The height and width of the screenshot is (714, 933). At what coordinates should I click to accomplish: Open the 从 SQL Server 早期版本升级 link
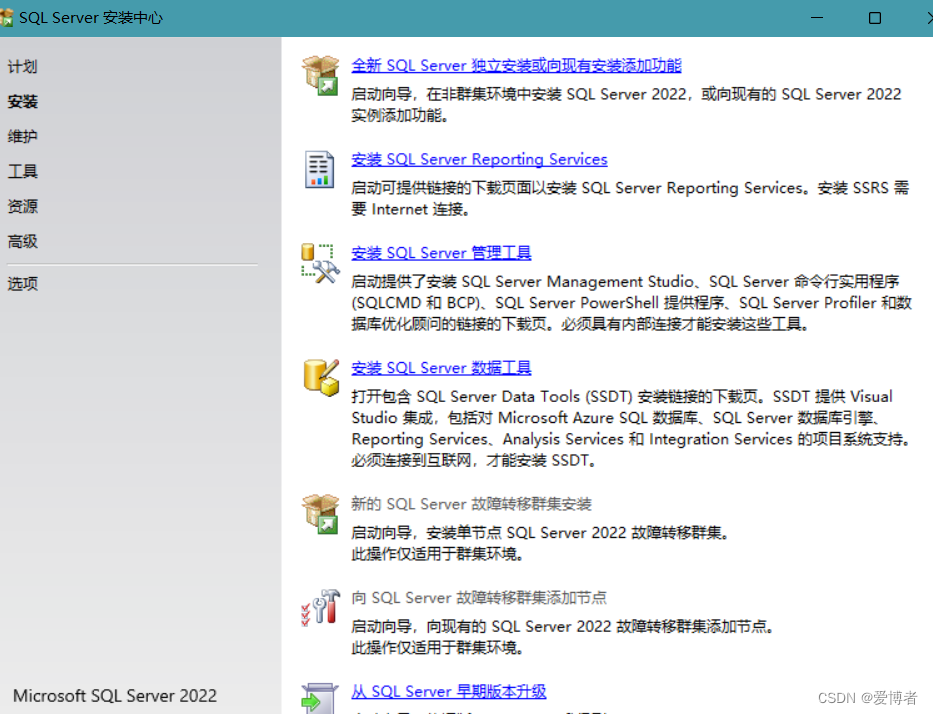tap(448, 691)
